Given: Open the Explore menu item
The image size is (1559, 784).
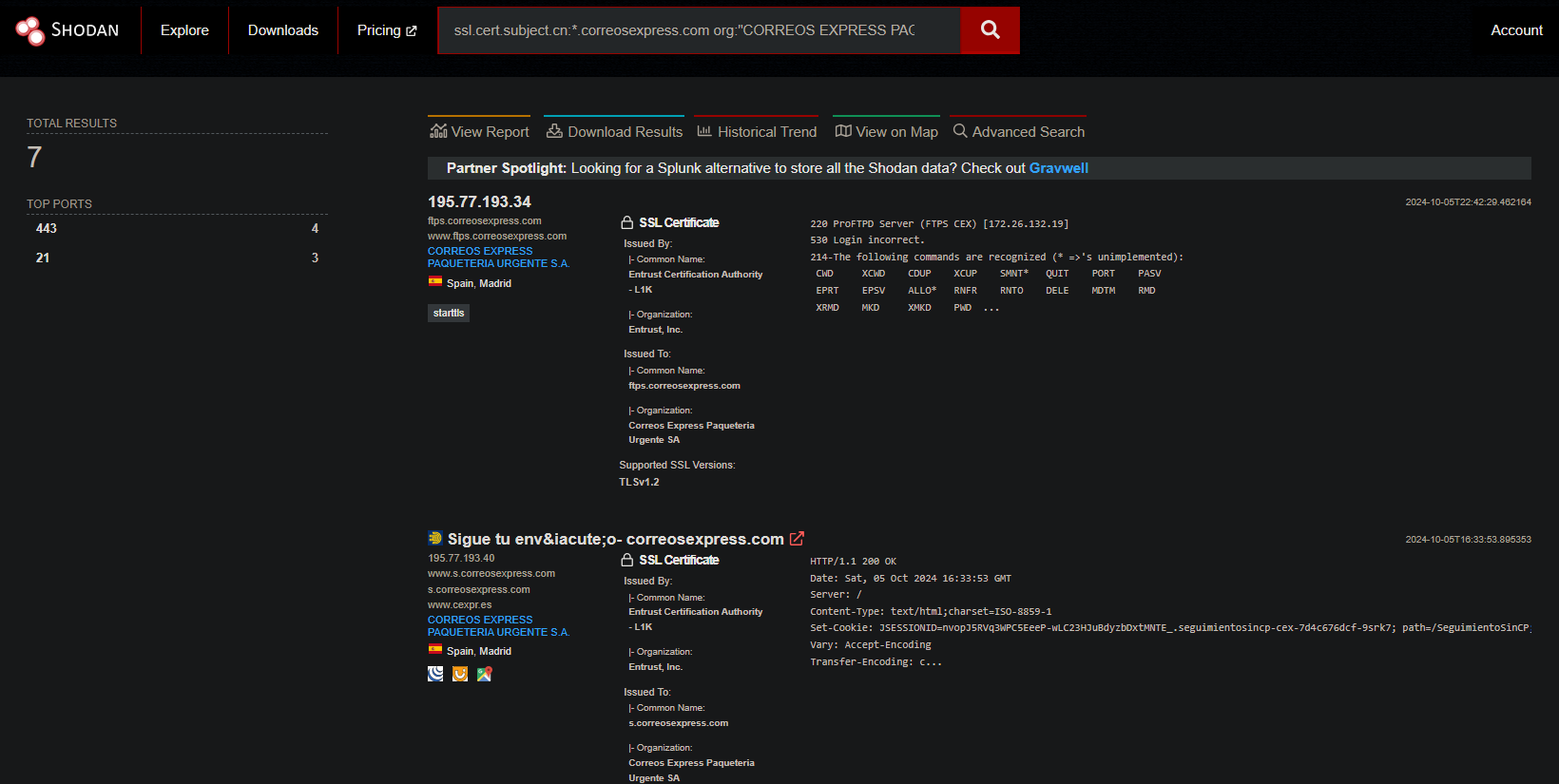Looking at the screenshot, I should (x=184, y=30).
